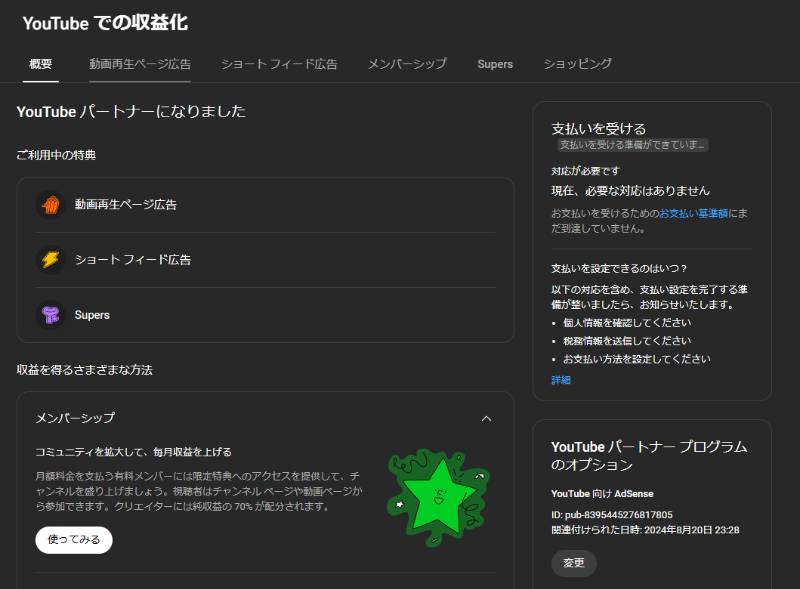800x589 pixels.
Task: Click the 個人情報を確認してください bullet
Action: 627,323
